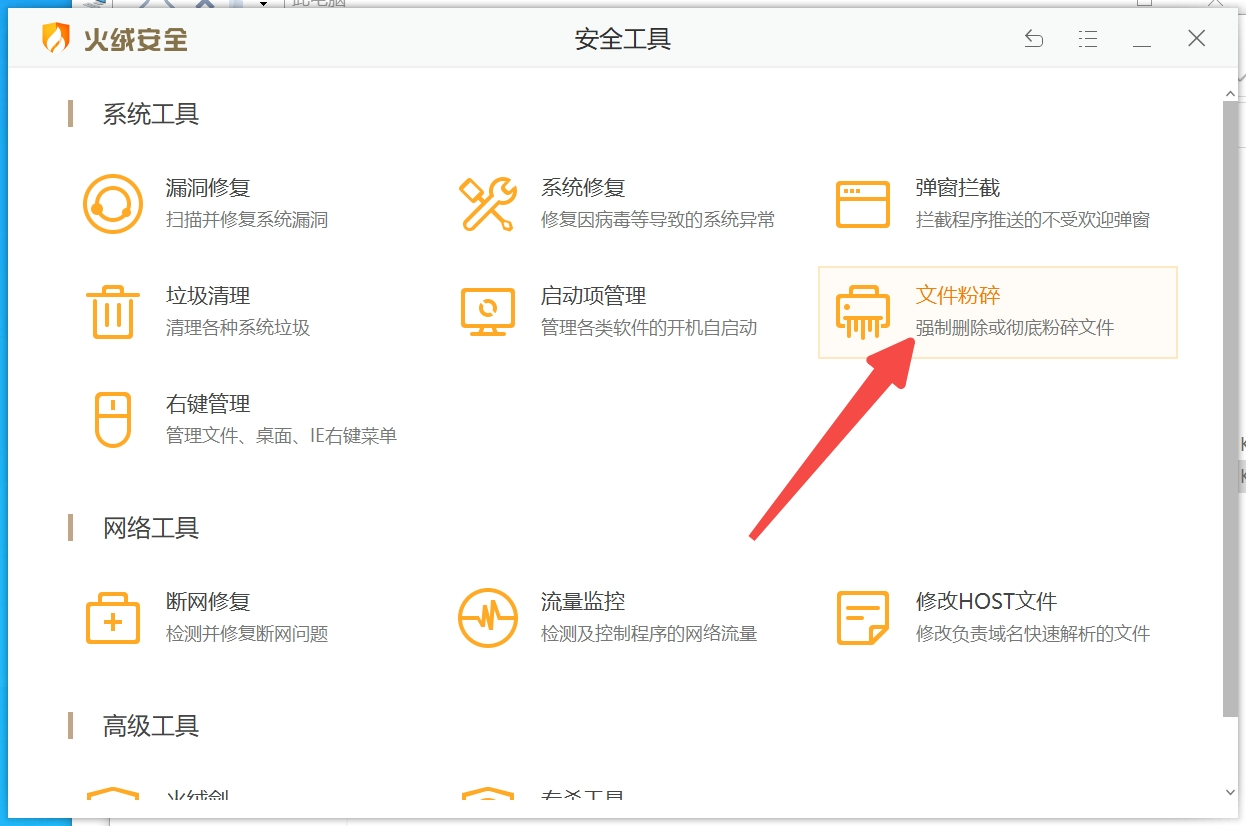This screenshot has width=1246, height=826.
Task: Click description 修改负责域名快速解析的文件
Action: pos(1033,634)
